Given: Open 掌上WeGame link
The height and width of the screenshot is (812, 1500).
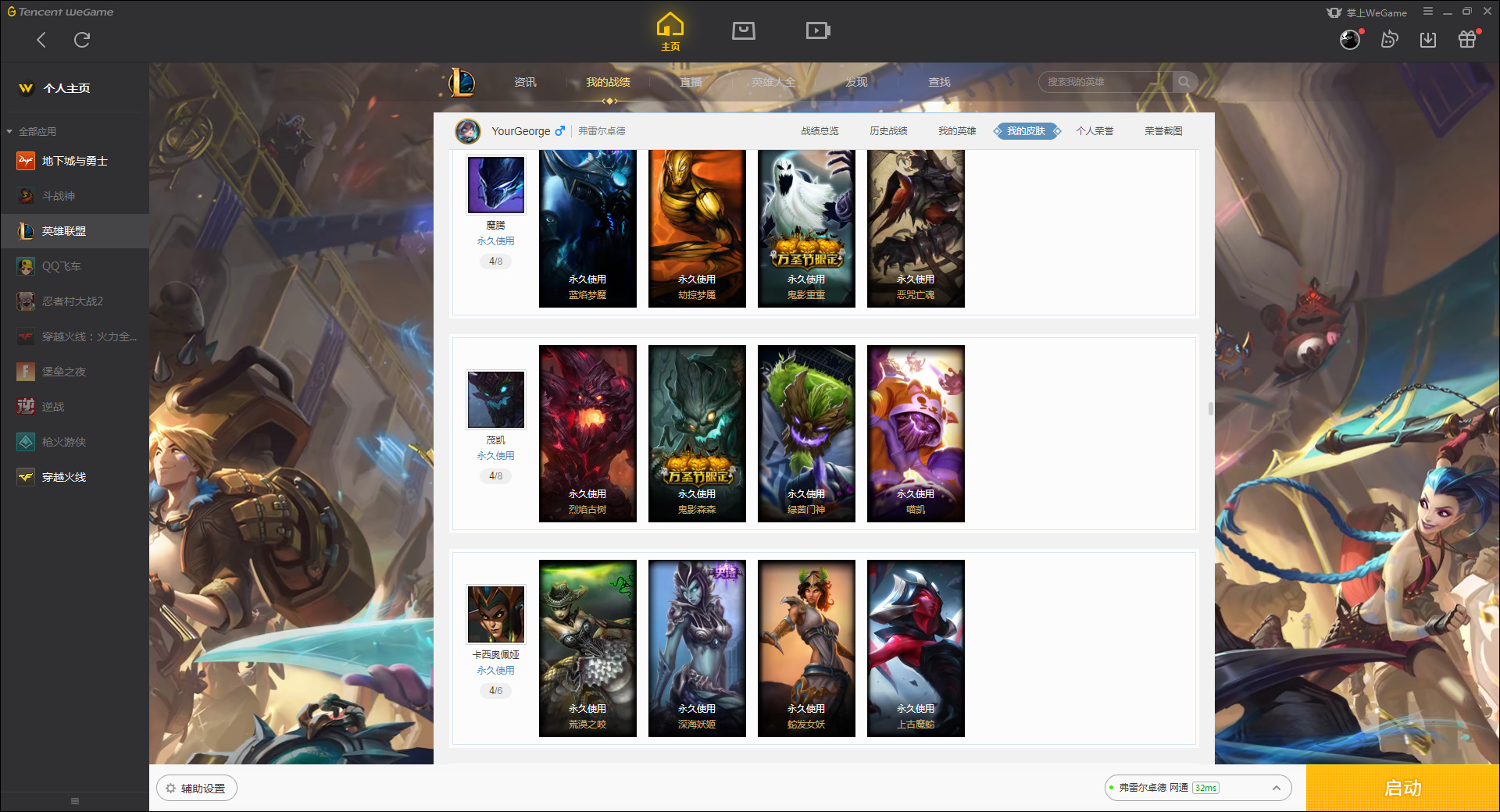Looking at the screenshot, I should coord(1367,12).
